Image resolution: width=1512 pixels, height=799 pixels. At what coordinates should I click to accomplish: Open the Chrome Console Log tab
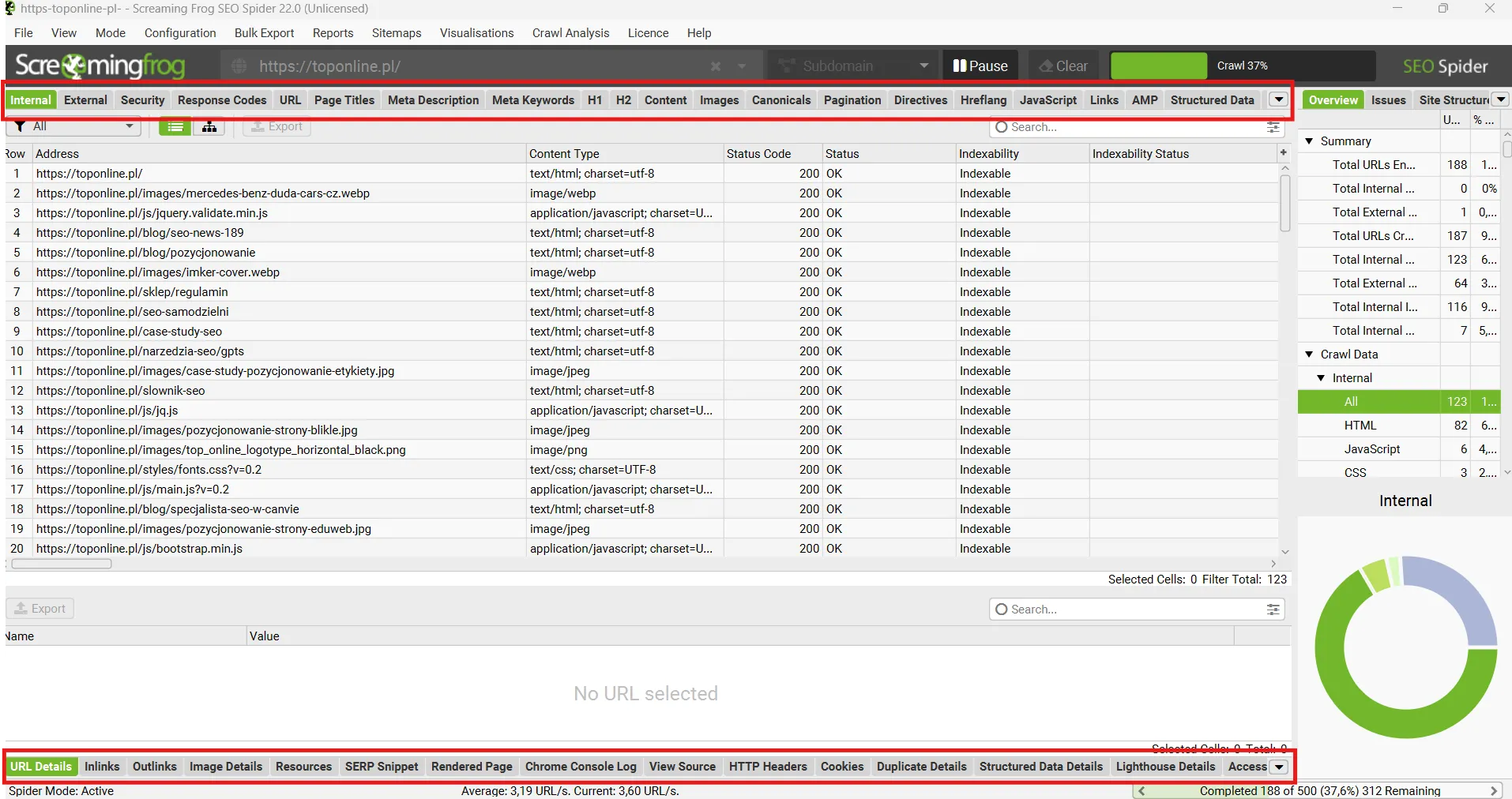pos(581,767)
